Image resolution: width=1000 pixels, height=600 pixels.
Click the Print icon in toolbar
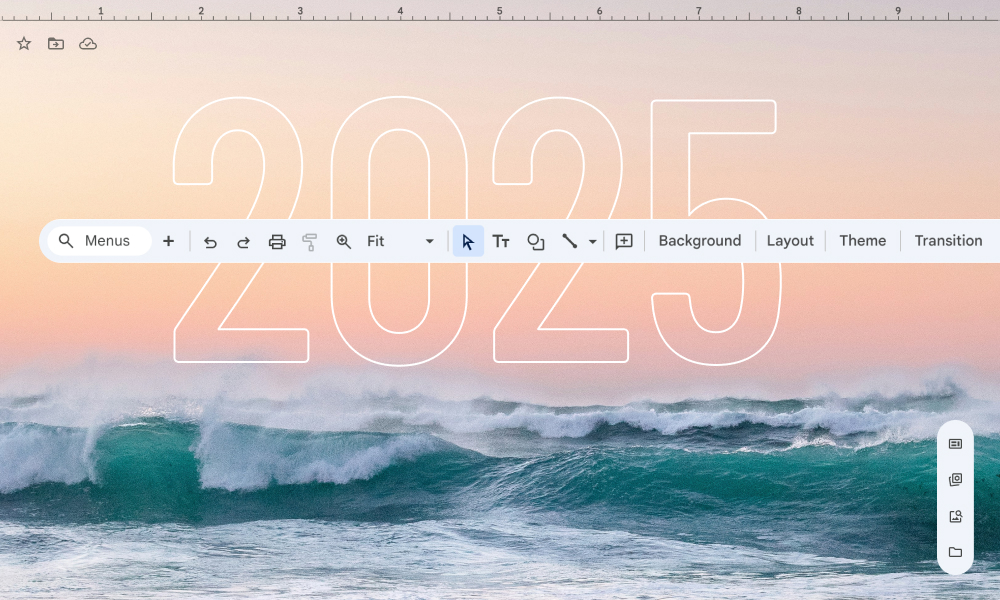click(277, 241)
